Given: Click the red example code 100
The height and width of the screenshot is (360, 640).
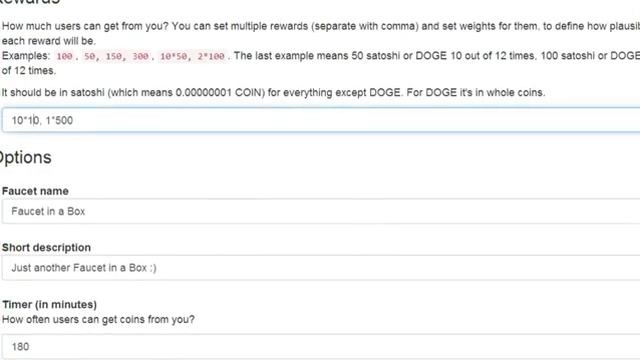Looking at the screenshot, I should coord(64,56).
